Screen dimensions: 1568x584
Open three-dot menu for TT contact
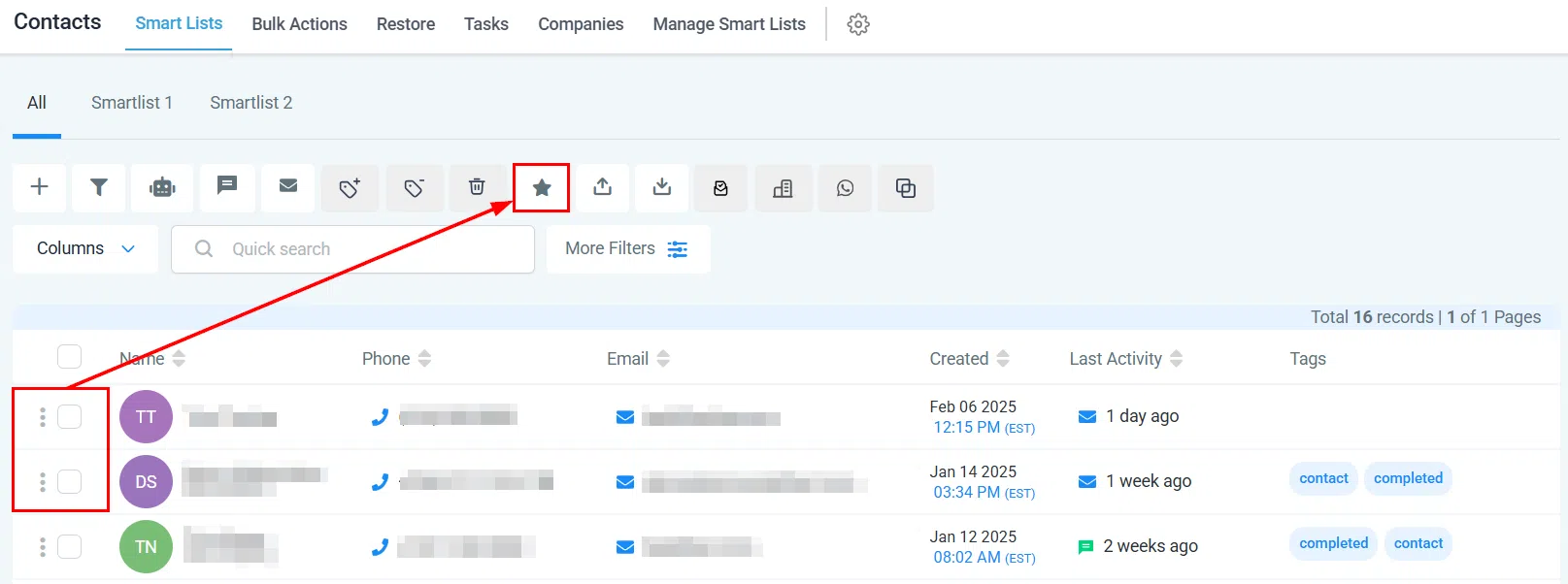click(42, 417)
